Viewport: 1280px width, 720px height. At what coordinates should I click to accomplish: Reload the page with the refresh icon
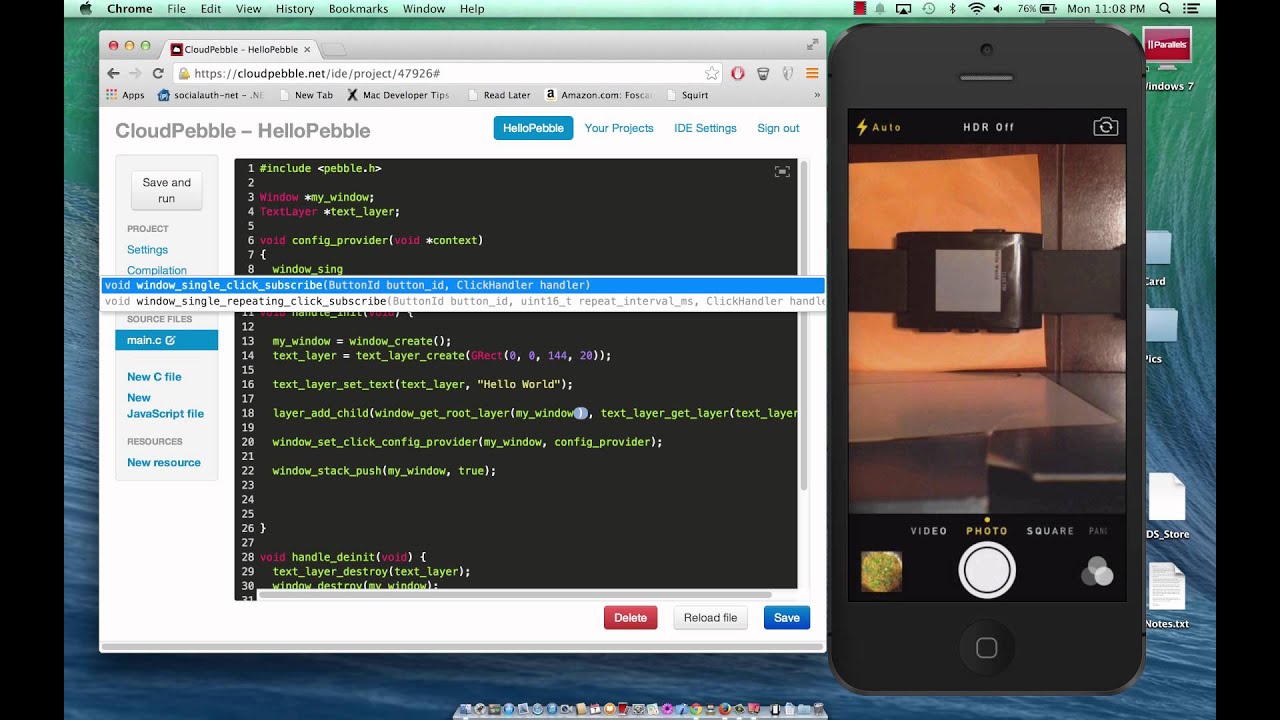158,73
